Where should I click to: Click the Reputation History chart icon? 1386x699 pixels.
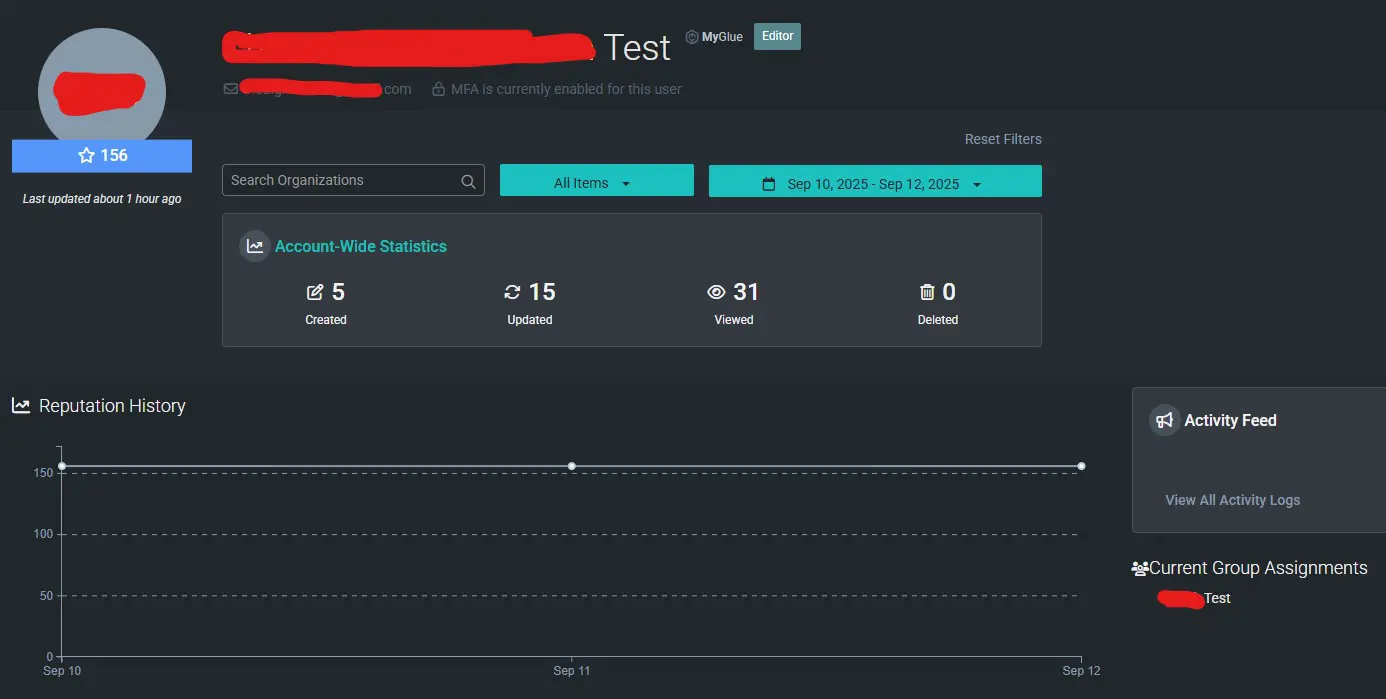tap(21, 405)
